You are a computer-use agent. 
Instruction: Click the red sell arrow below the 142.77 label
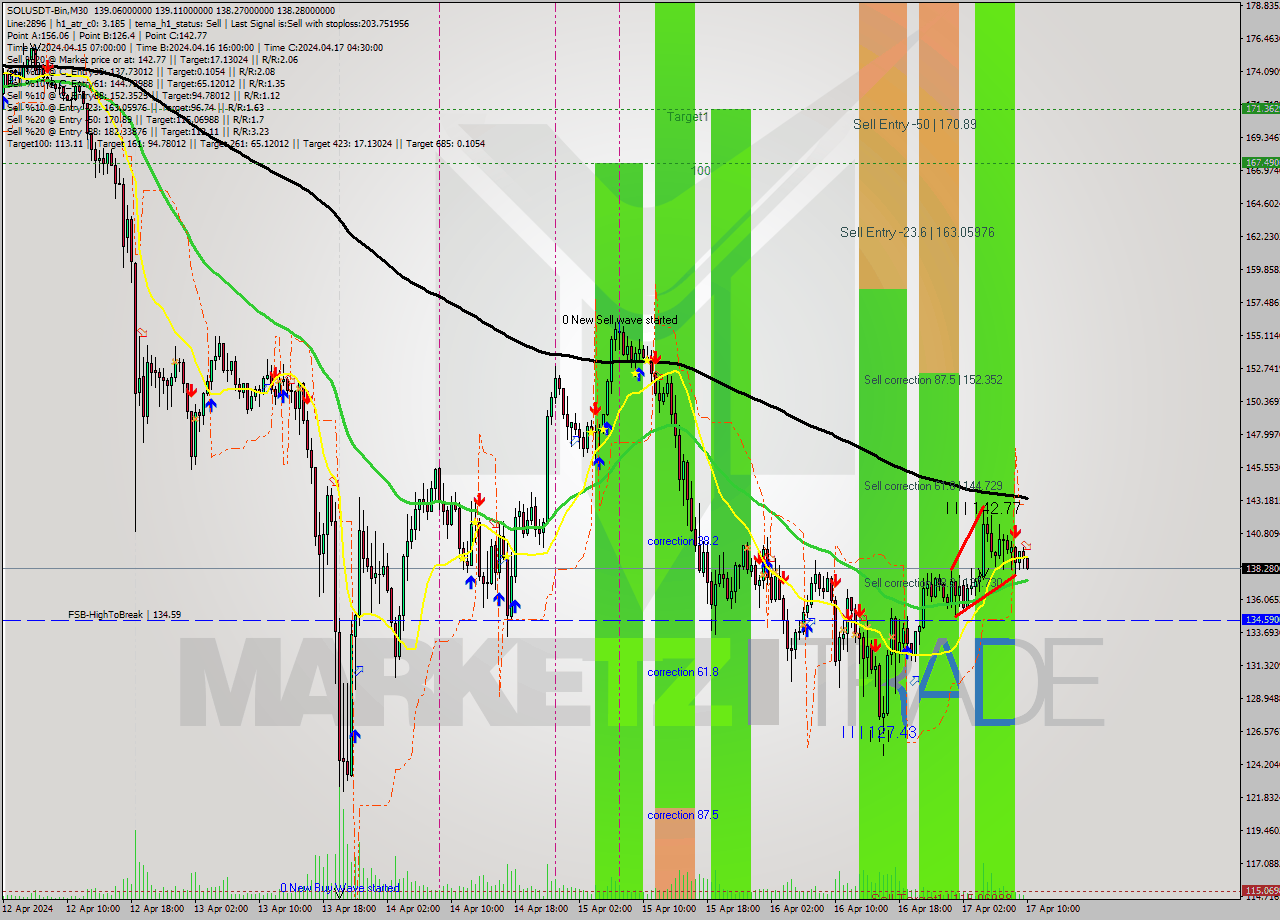(1015, 532)
